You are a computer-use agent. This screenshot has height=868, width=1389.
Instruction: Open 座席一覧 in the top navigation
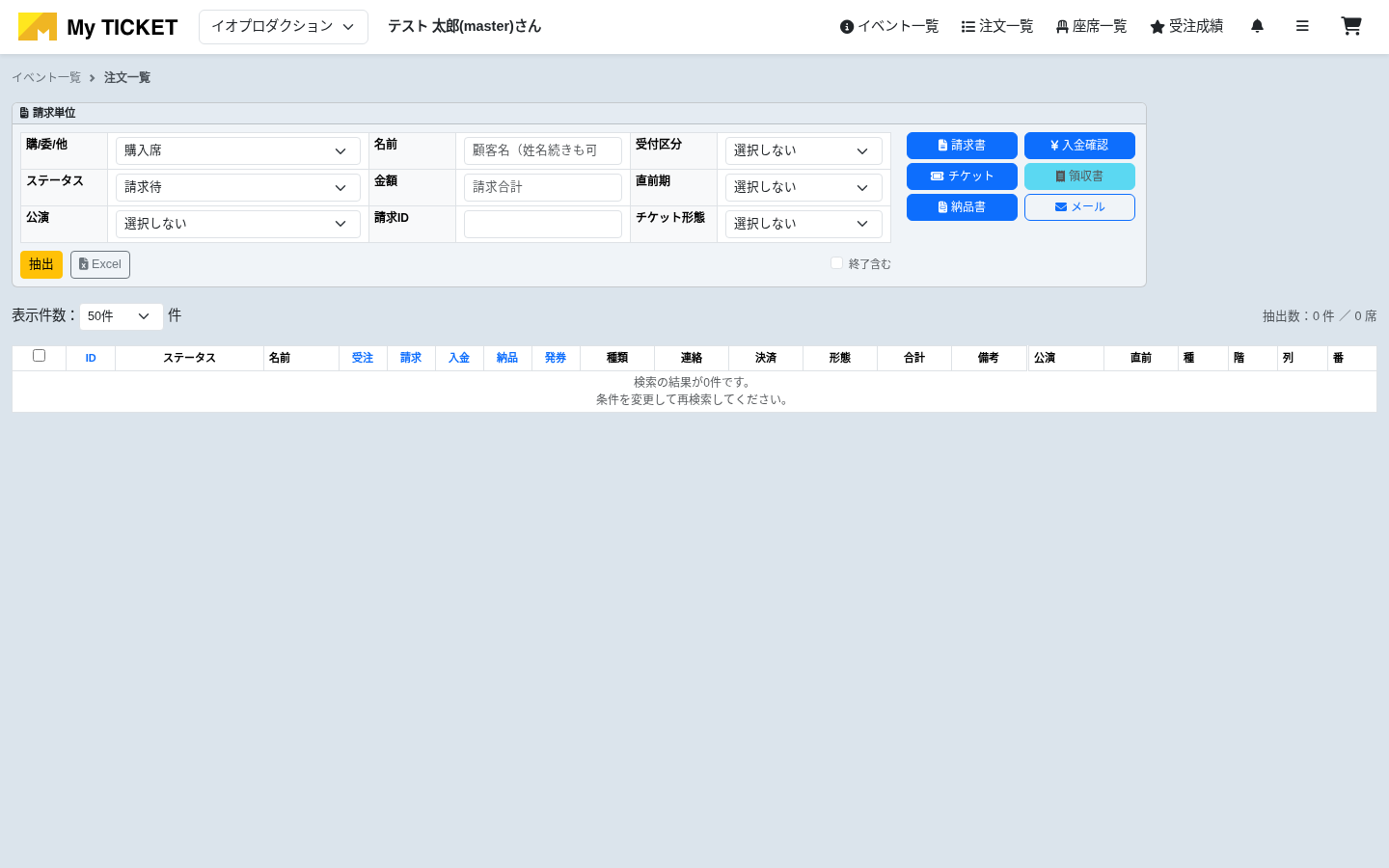point(1091,26)
